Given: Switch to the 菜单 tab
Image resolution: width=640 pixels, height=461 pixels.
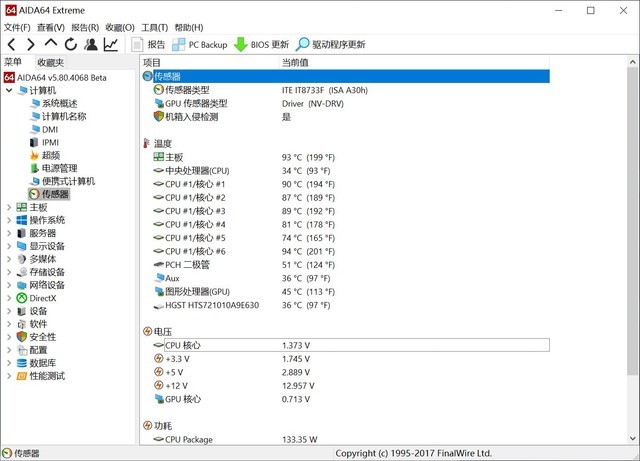Looking at the screenshot, I should 13,62.
